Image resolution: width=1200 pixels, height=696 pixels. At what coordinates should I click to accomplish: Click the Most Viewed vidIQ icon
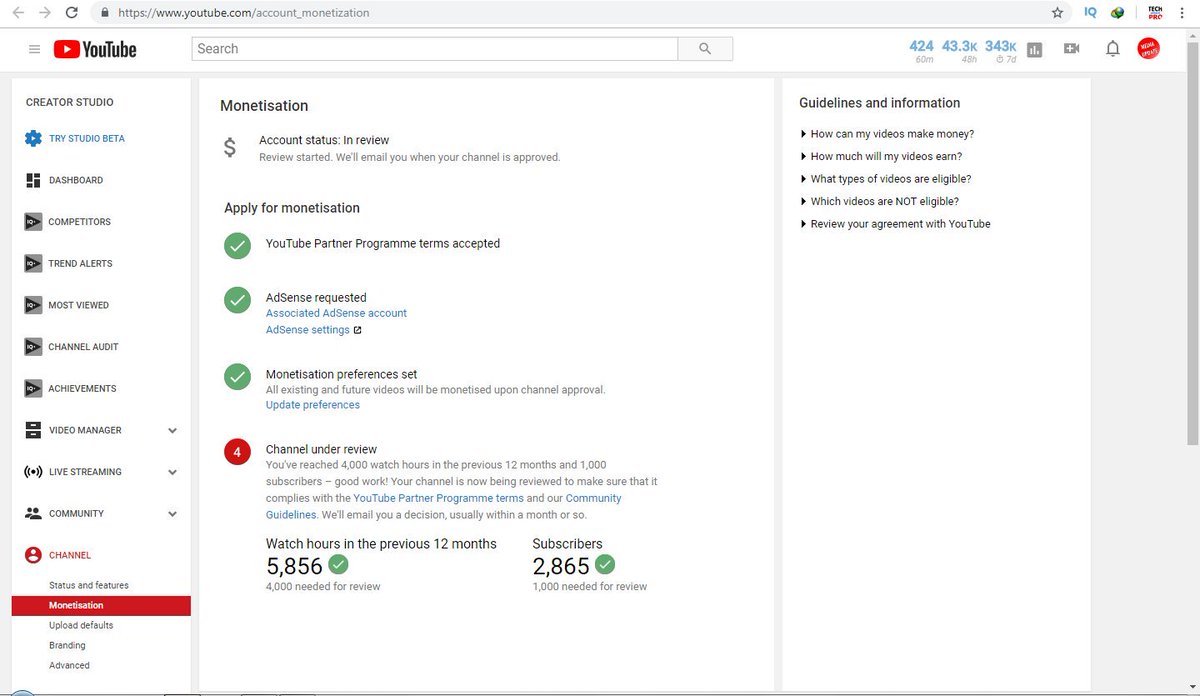pyautogui.click(x=33, y=305)
